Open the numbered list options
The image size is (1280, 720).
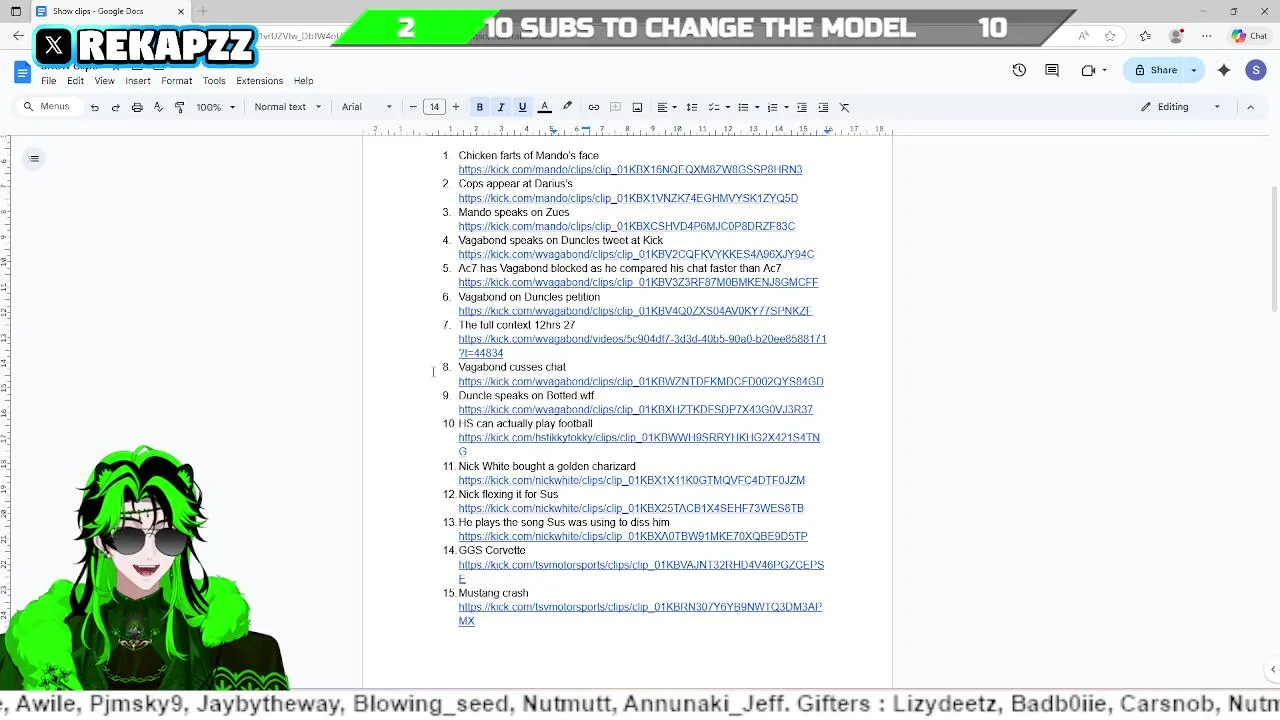point(777,107)
